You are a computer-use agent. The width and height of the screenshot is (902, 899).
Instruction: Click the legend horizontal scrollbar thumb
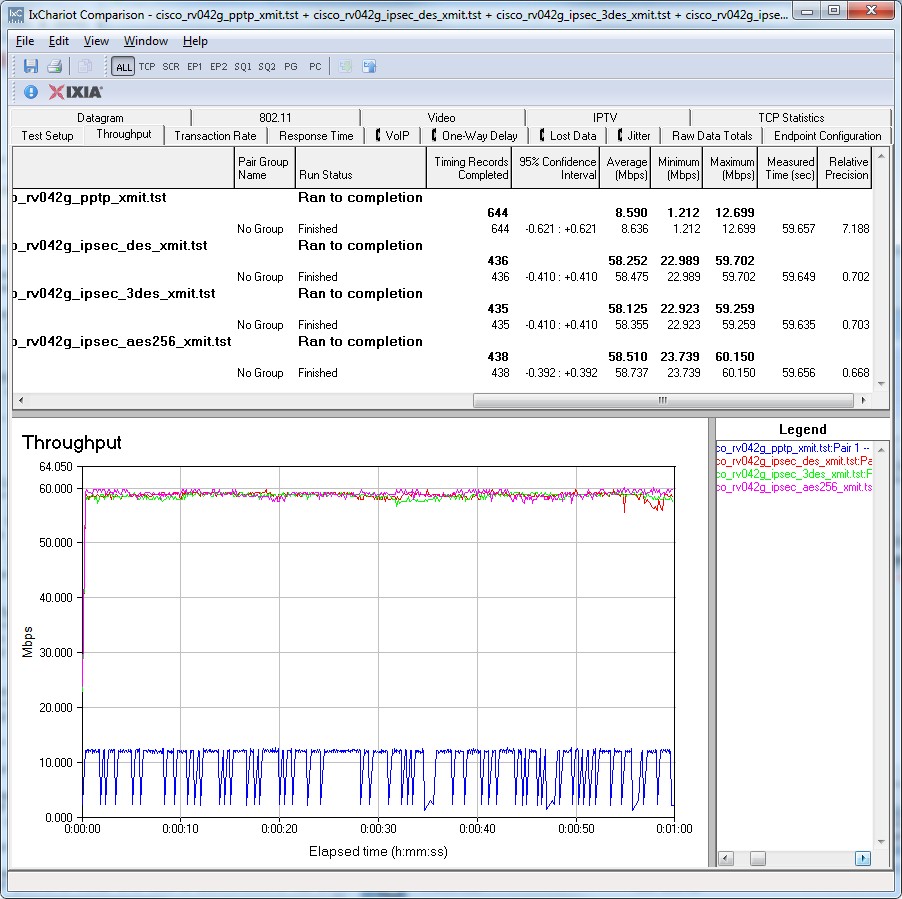[758, 859]
